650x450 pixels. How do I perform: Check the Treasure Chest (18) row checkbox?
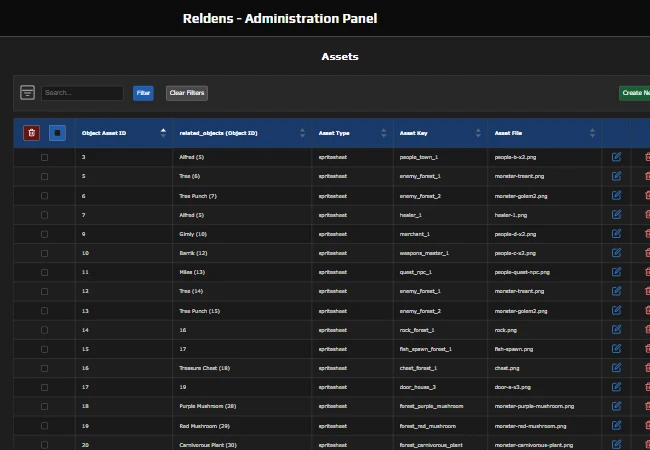pos(44,368)
